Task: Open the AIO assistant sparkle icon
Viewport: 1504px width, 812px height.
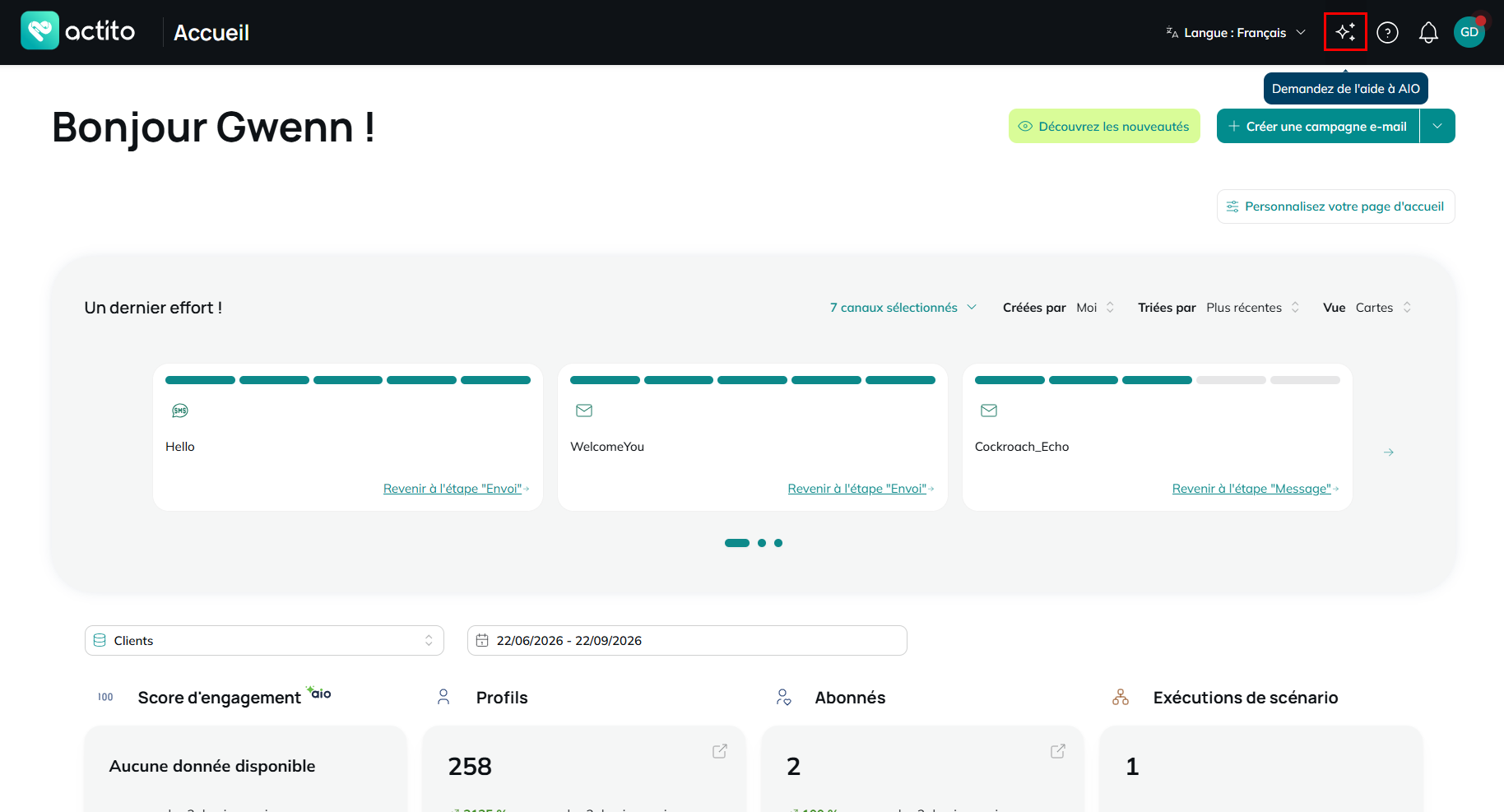Action: [x=1345, y=32]
